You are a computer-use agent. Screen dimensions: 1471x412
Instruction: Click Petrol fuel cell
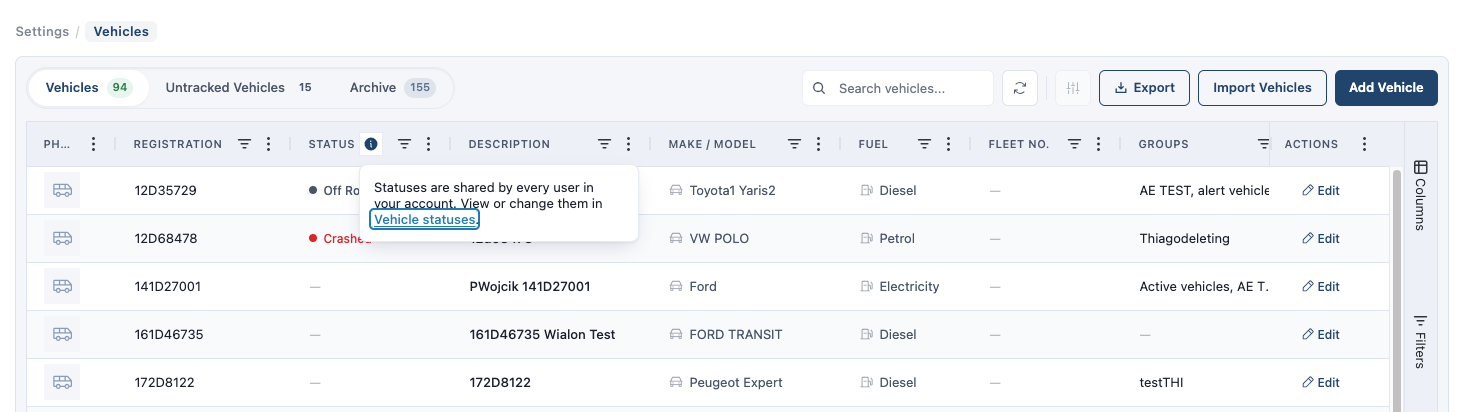pyautogui.click(x=887, y=238)
